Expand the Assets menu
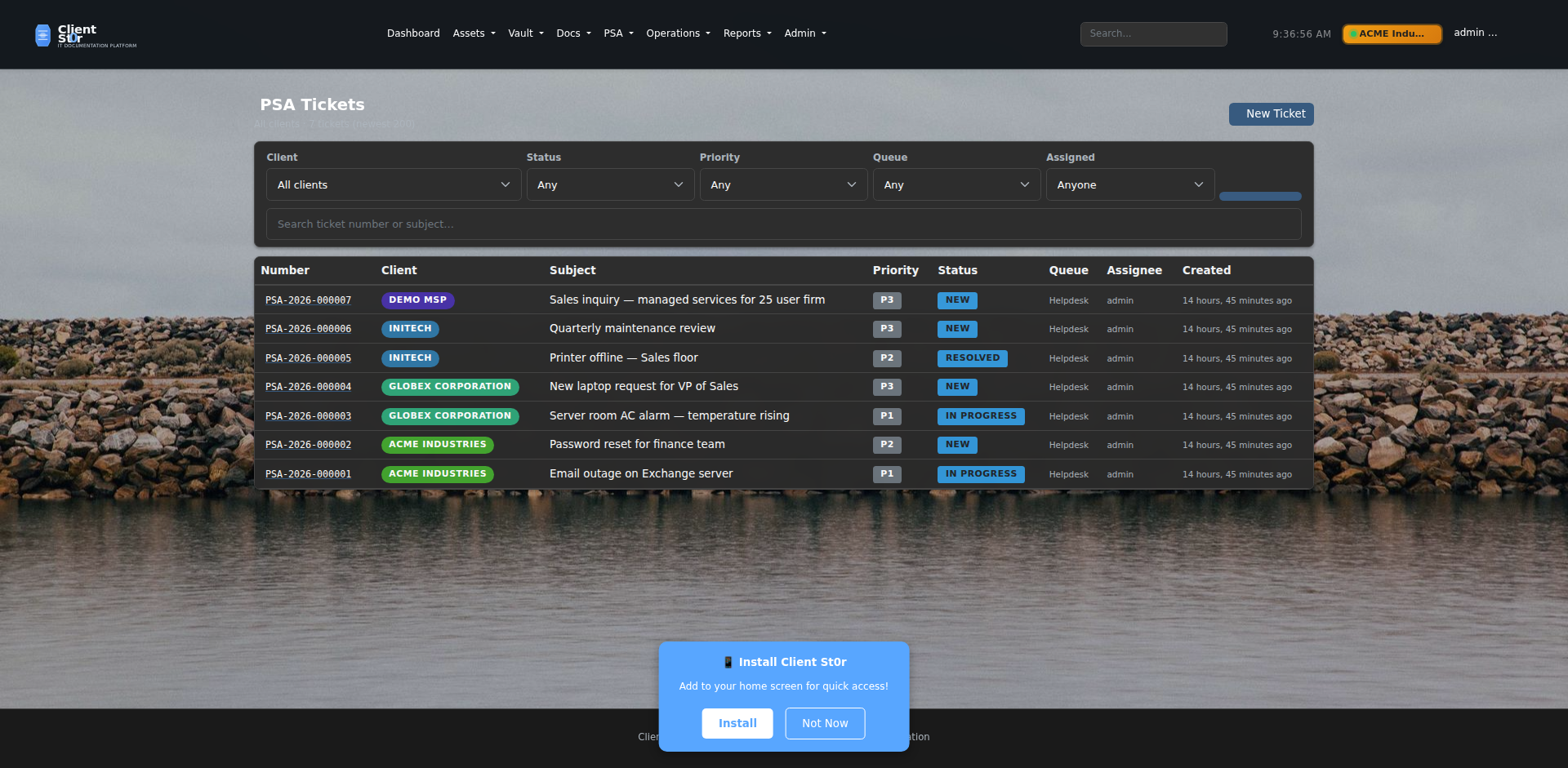1568x768 pixels. tap(474, 33)
